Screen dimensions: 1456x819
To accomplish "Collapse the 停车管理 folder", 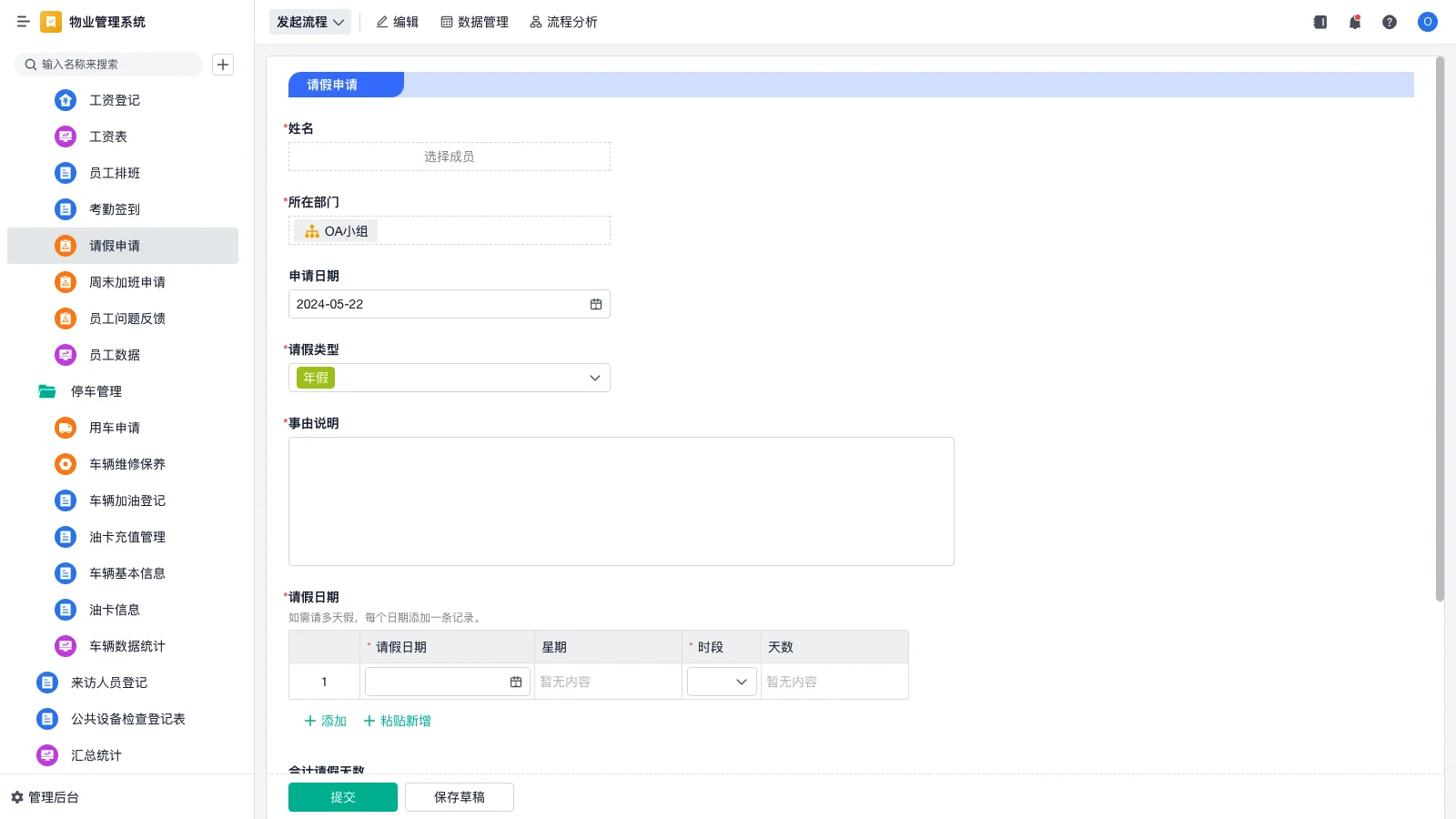I will tap(96, 391).
